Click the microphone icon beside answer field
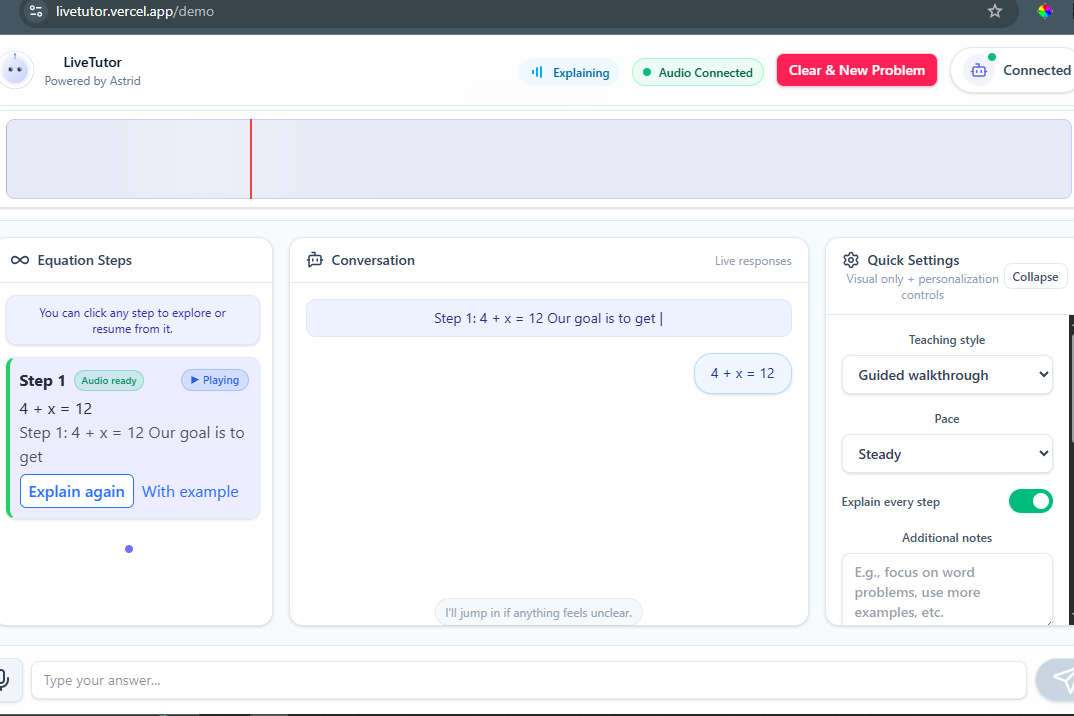1074x716 pixels. pos(5,679)
